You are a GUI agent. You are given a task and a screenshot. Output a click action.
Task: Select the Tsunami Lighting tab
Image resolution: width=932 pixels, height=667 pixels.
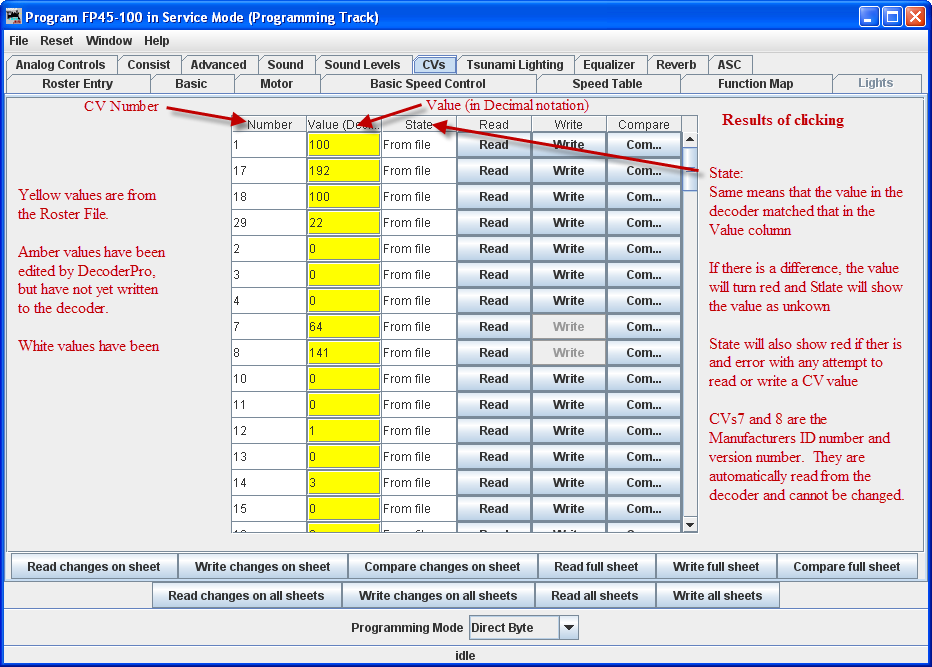[x=515, y=65]
